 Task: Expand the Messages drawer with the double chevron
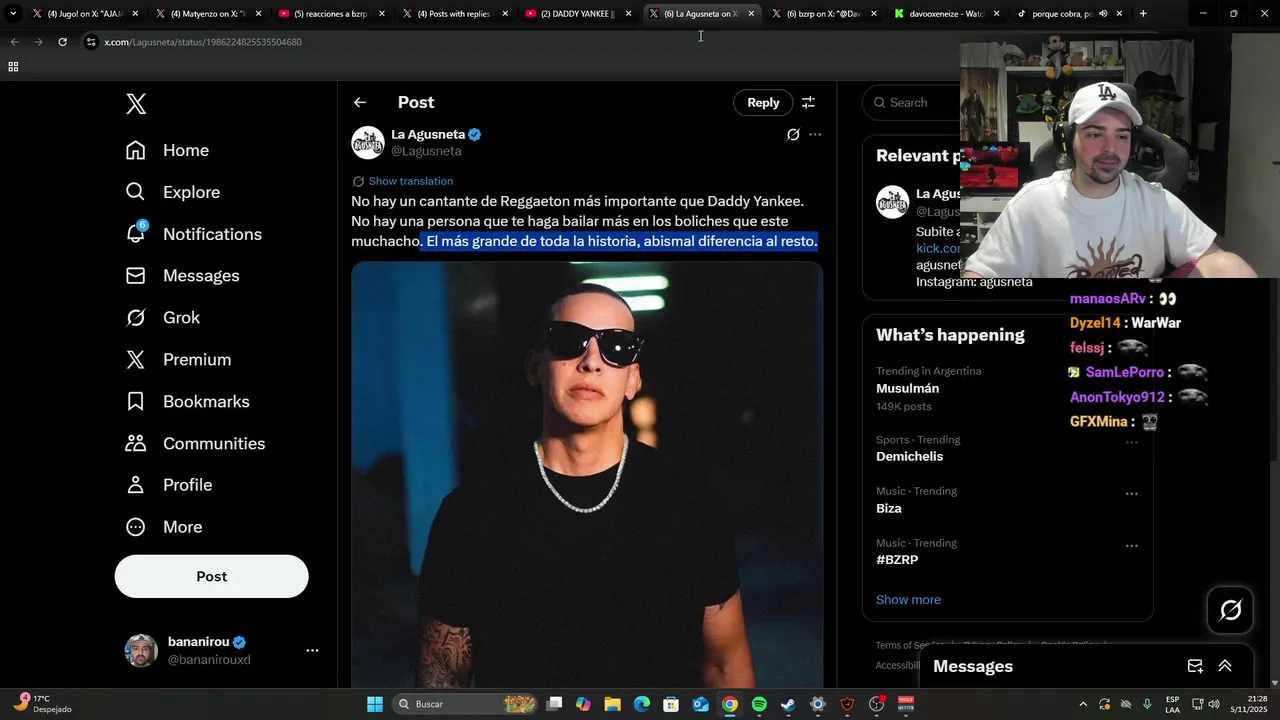click(1225, 666)
